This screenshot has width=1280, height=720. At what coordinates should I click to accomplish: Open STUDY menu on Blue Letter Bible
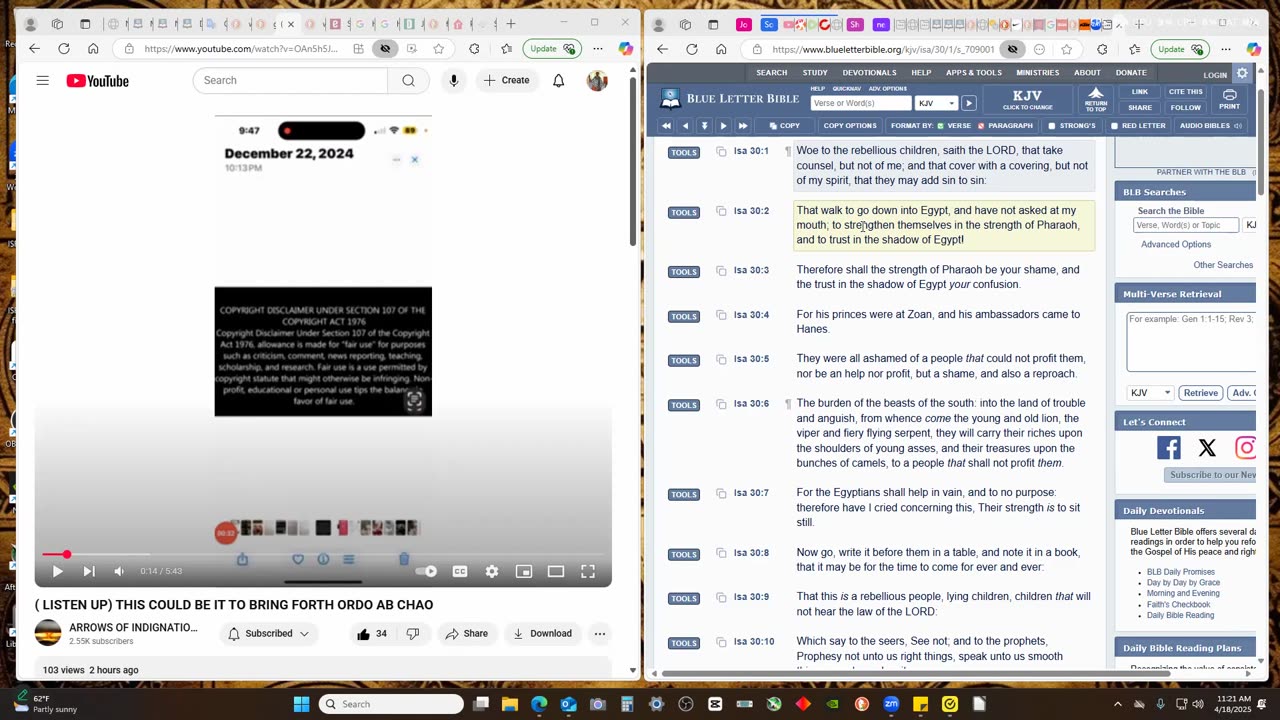tap(815, 73)
